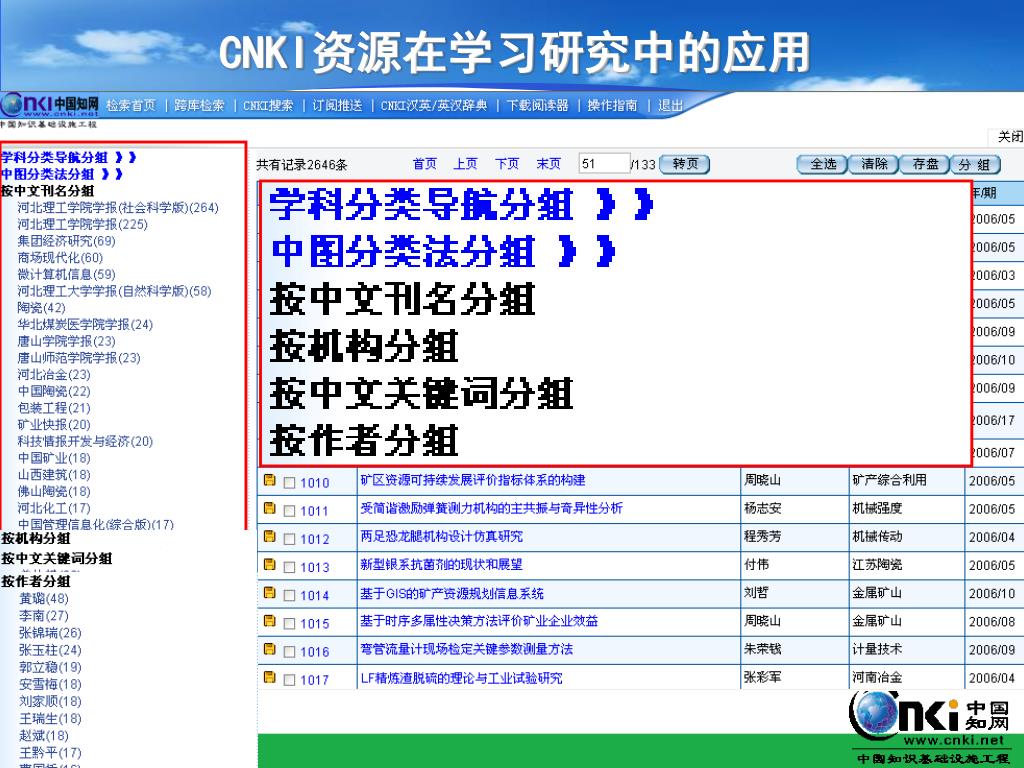Expand 学科分类导航分组 in left sidebar
The image size is (1024, 768).
pyautogui.click(x=69, y=157)
